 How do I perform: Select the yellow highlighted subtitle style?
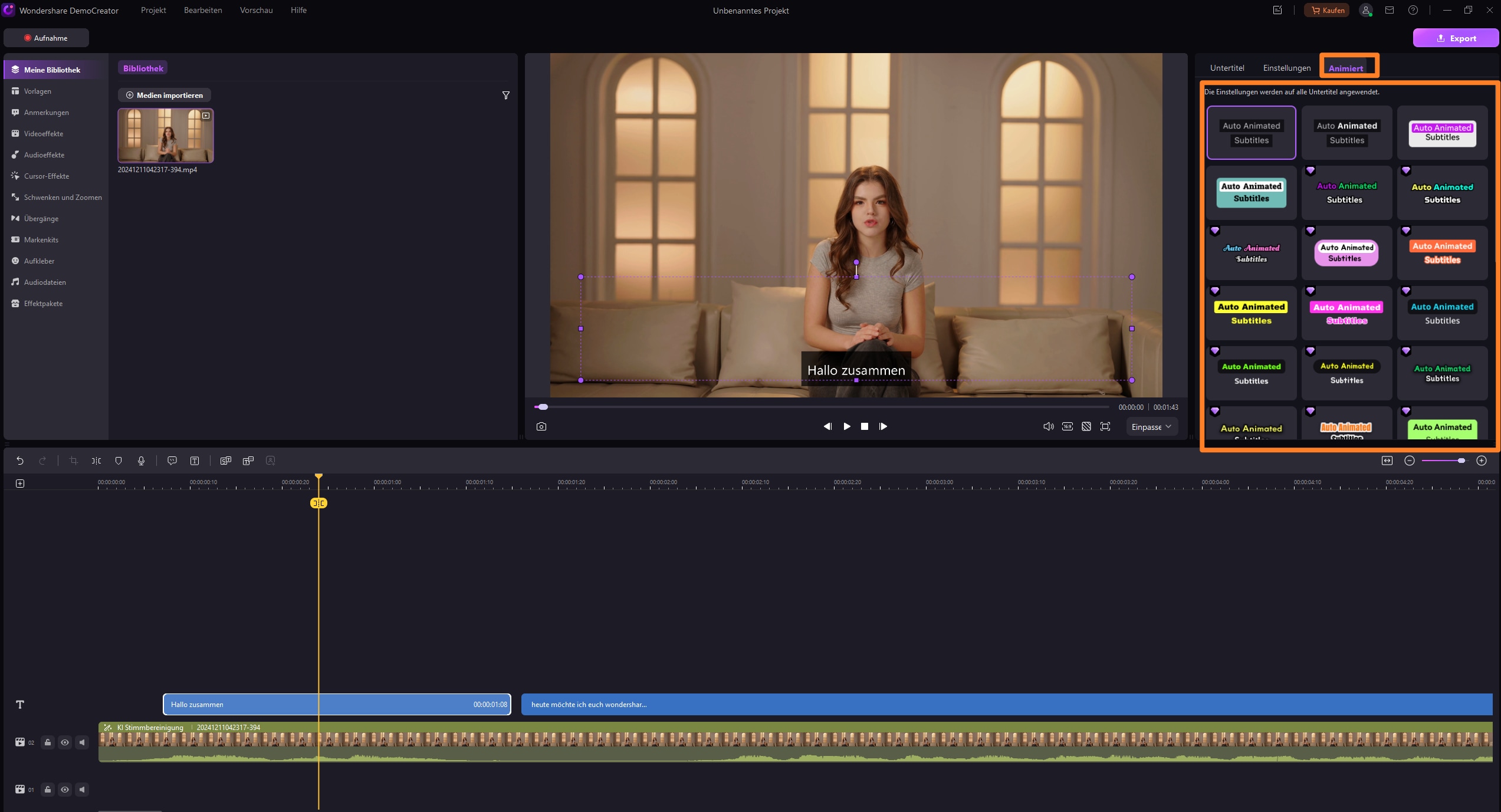(x=1251, y=313)
